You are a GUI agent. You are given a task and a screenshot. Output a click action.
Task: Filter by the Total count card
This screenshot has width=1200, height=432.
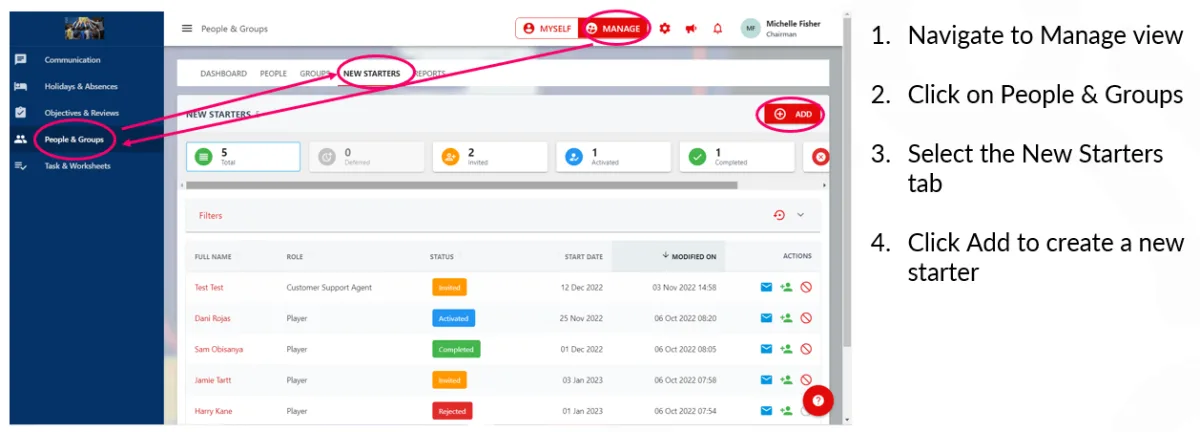pos(244,156)
